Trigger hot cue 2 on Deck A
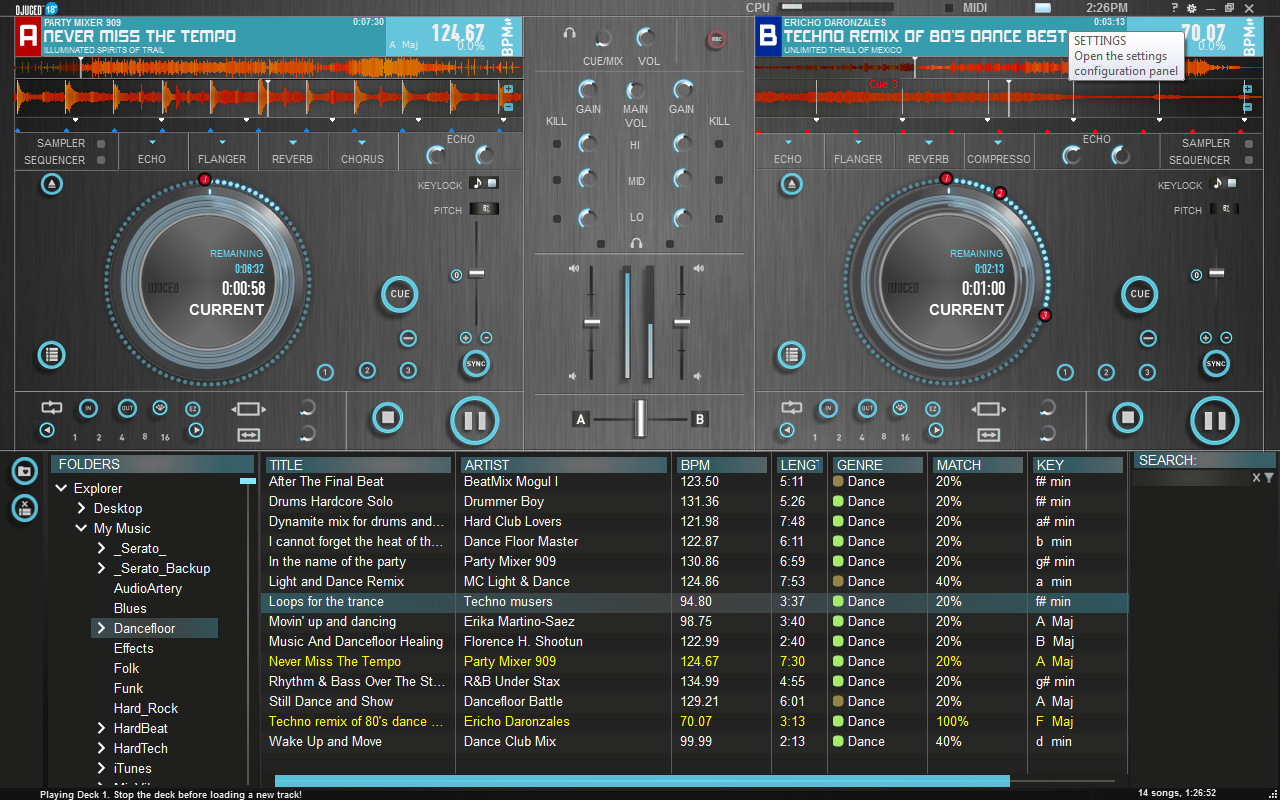This screenshot has height=800, width=1280. (367, 371)
